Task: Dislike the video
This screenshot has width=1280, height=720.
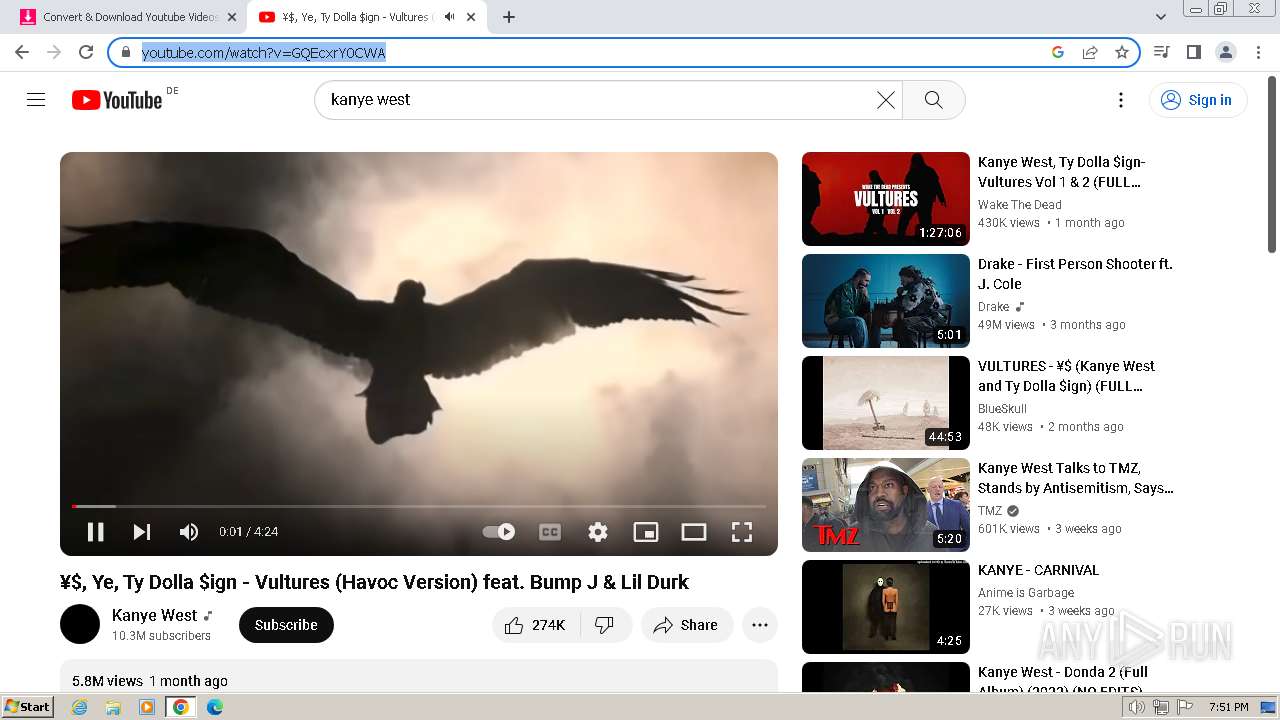Action: pyautogui.click(x=605, y=625)
